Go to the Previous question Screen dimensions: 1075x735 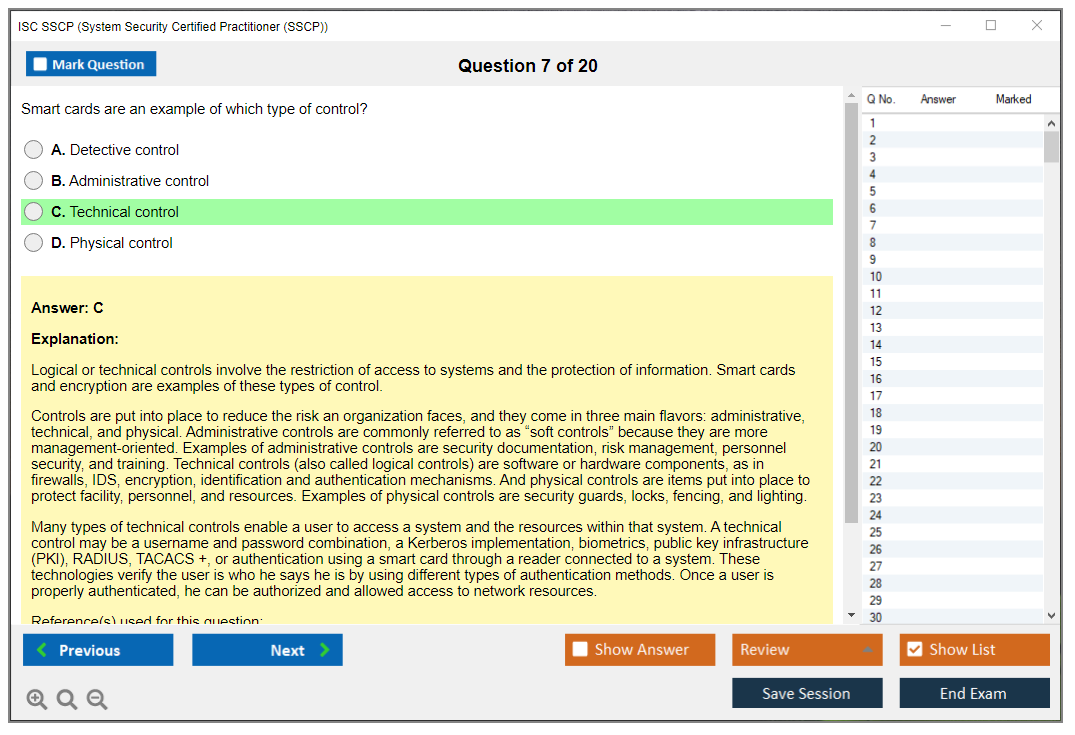point(98,650)
